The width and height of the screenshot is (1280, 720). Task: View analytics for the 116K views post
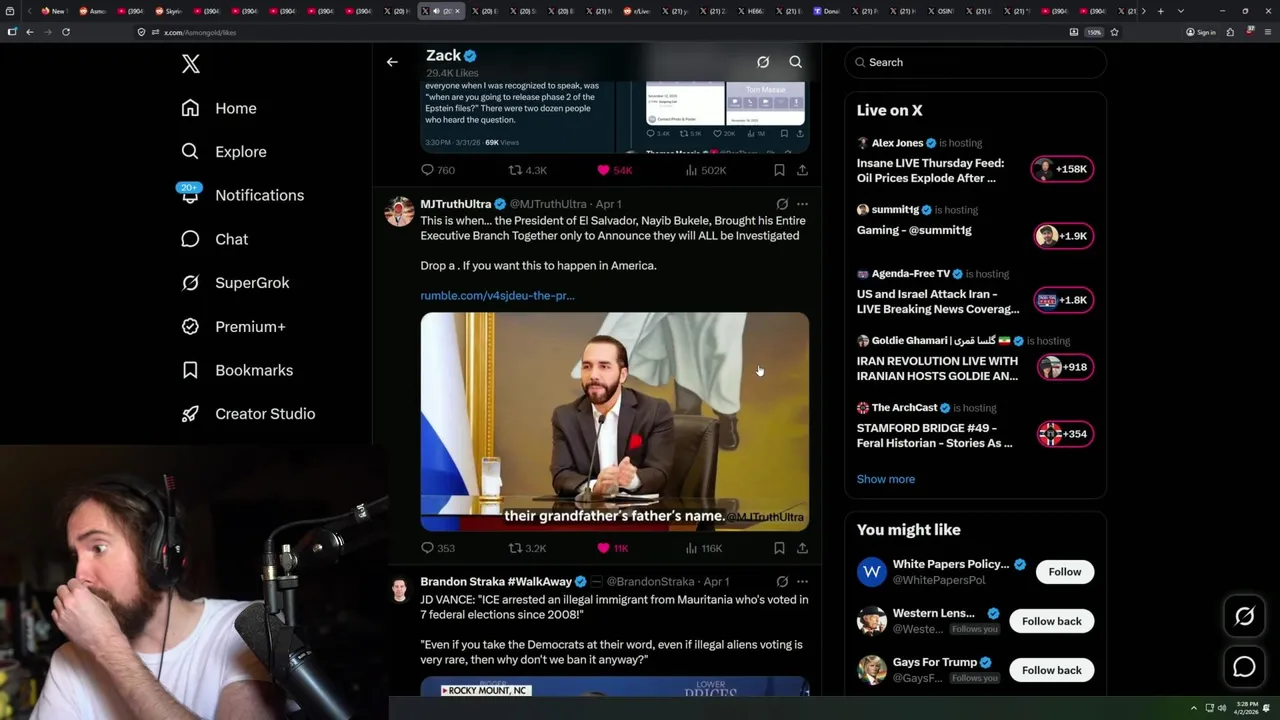pyautogui.click(x=703, y=548)
